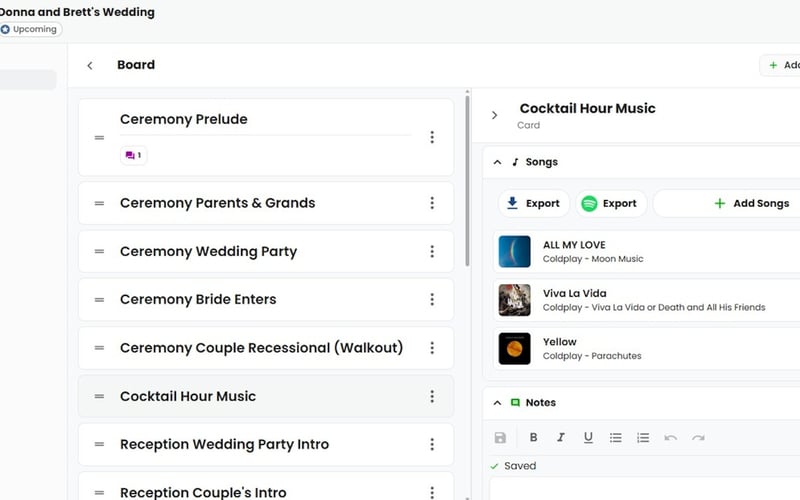Undo the last note edit
This screenshot has width=800, height=500.
pyautogui.click(x=670, y=437)
